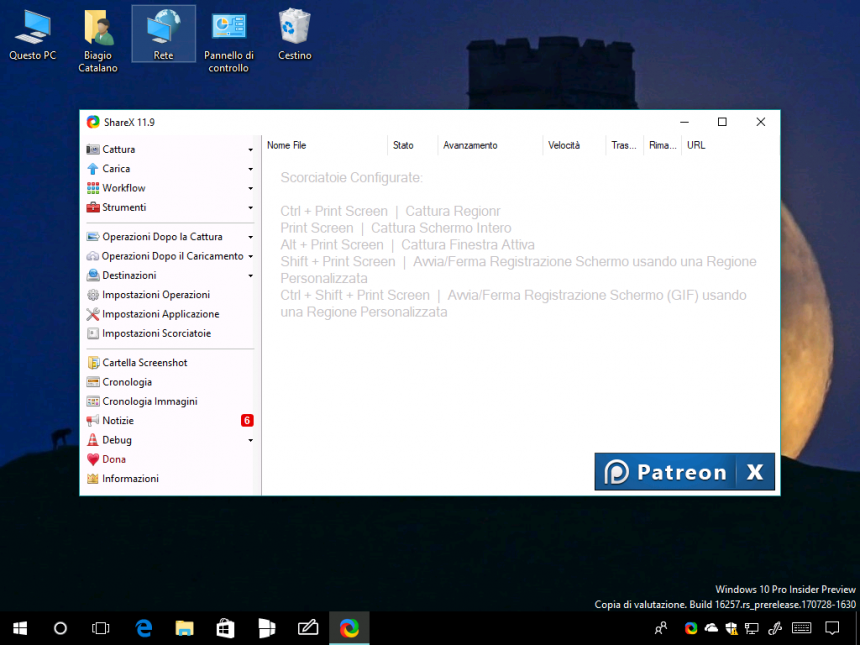Open the Action Center notification icon

click(832, 628)
